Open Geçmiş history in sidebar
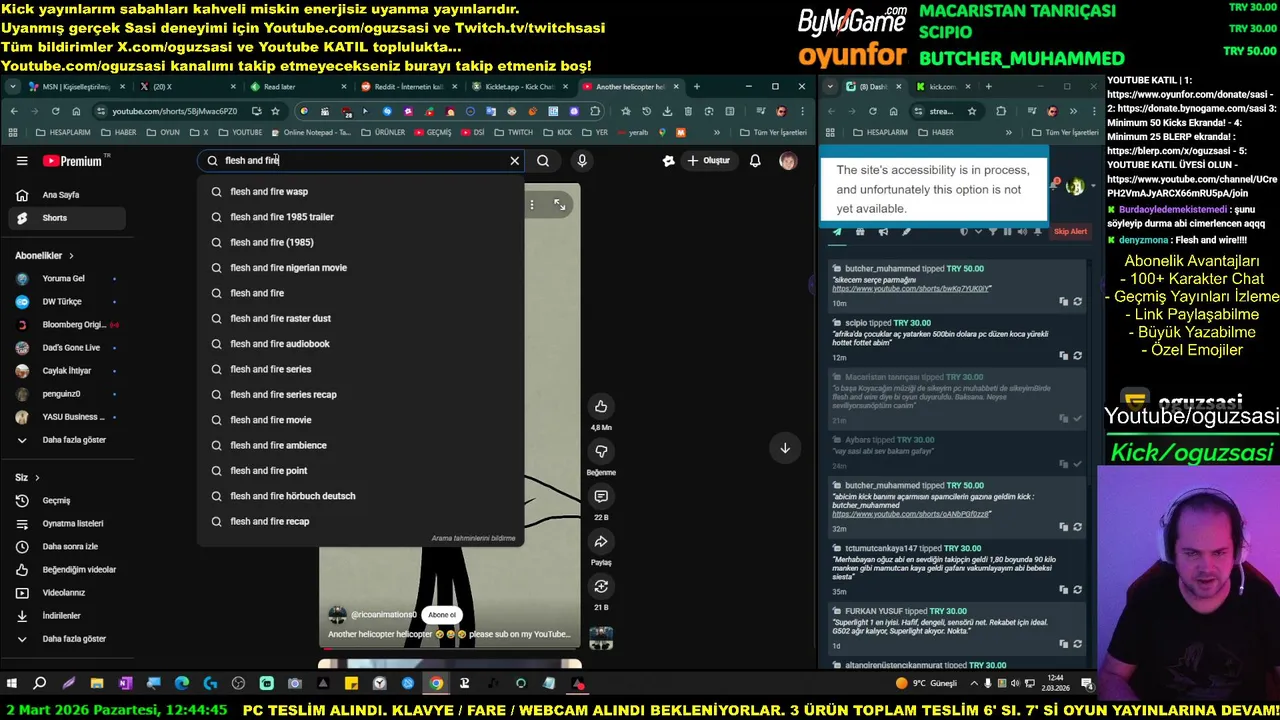The height and width of the screenshot is (720, 1280). [65, 500]
